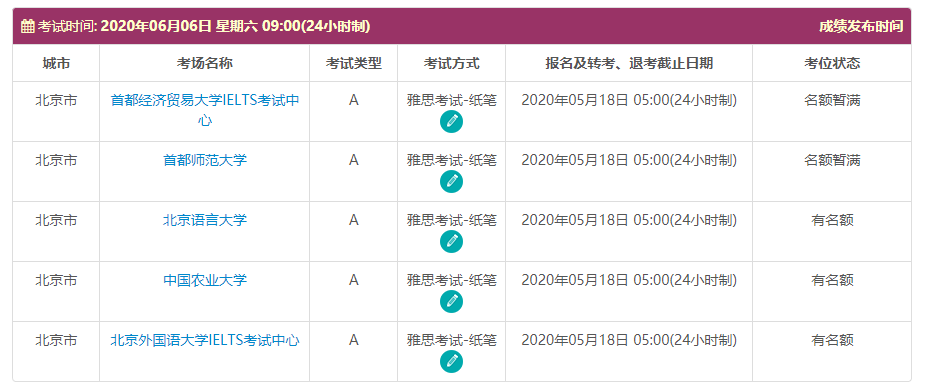Click the 考试方式 column header
Screen dimensions: 925x392
pos(451,63)
